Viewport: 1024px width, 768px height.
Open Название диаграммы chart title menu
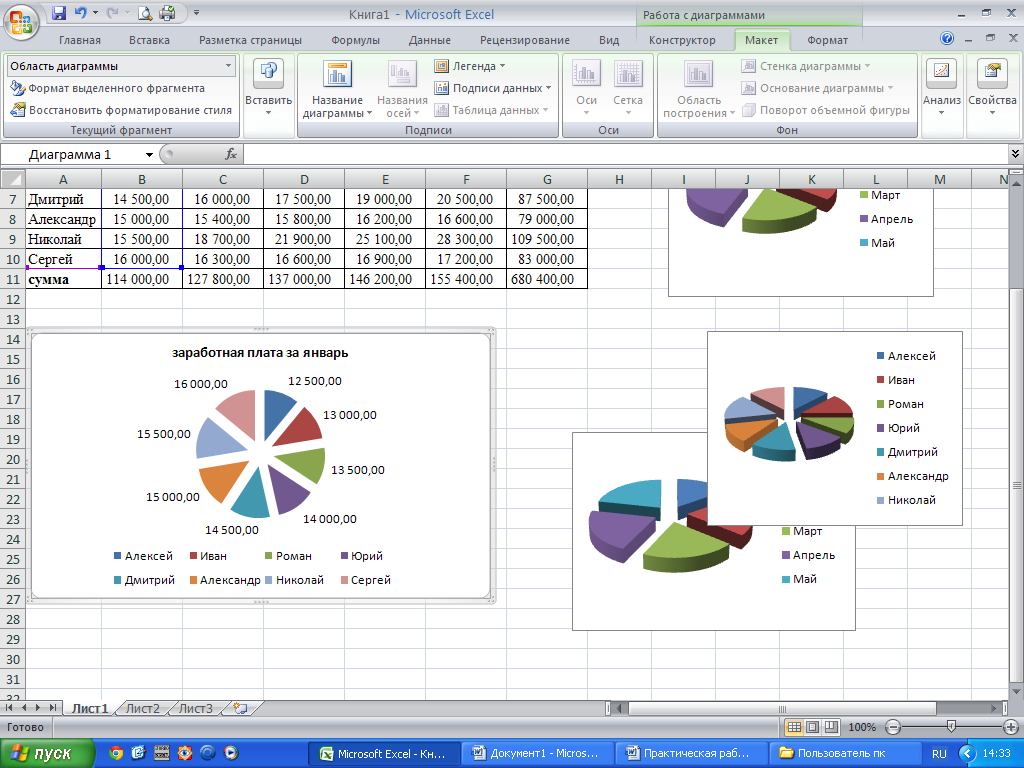coord(338,89)
